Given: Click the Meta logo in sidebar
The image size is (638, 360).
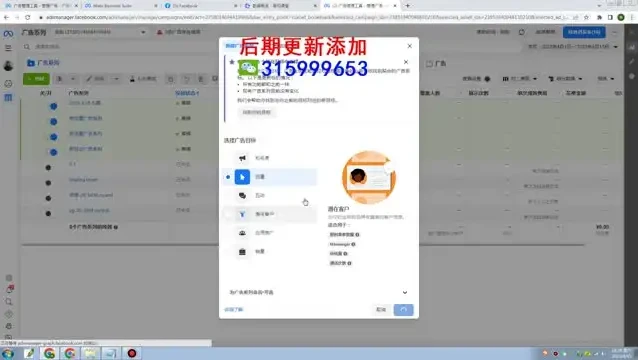Looking at the screenshot, I should [x=8, y=34].
